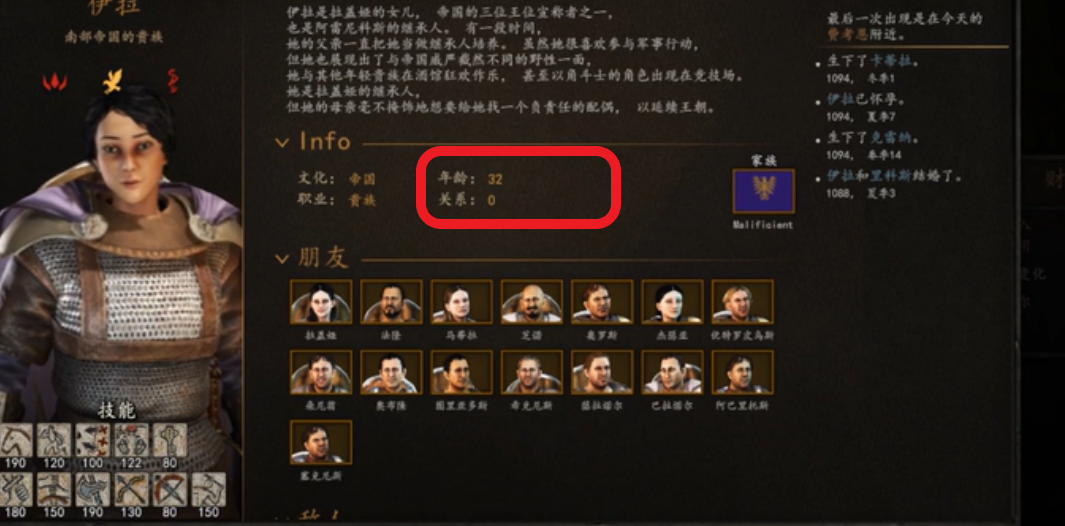The image size is (1065, 526).
Task: Click the horse head Riding skill icon
Action: pyautogui.click(x=16, y=440)
